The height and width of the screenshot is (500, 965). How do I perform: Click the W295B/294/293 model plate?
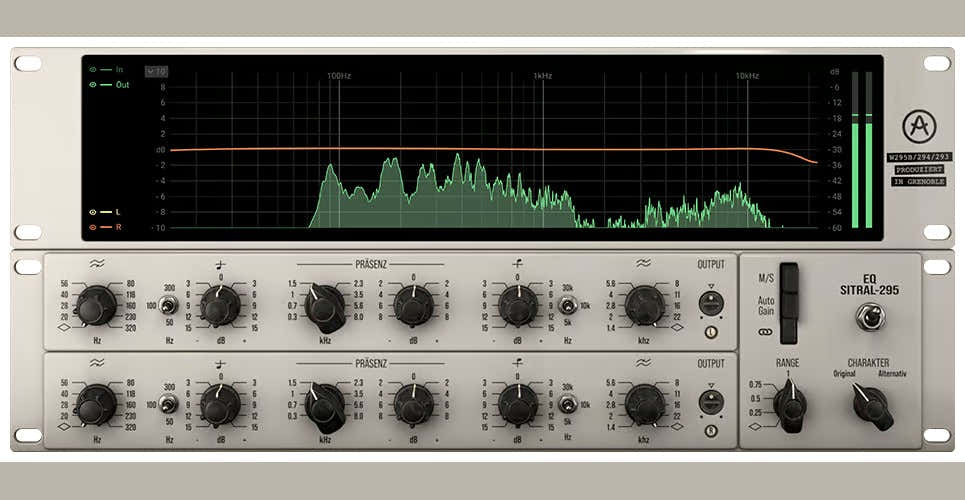coord(919,157)
